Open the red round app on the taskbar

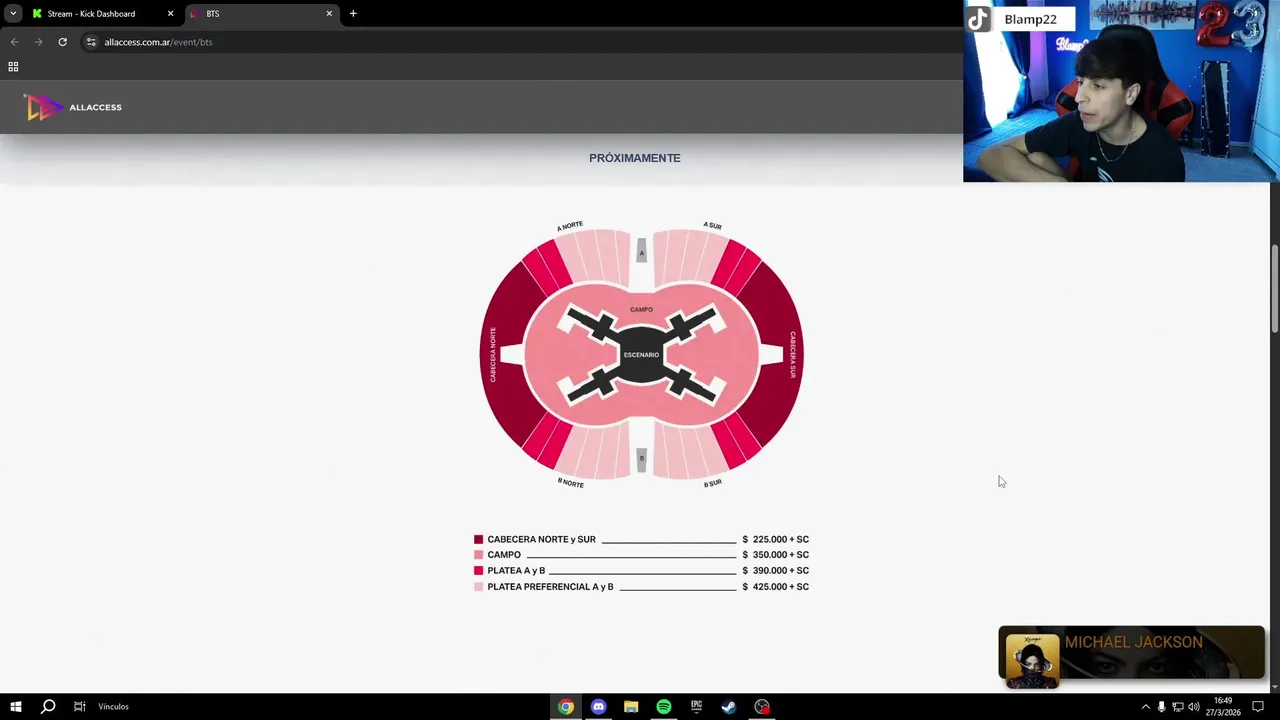(762, 707)
